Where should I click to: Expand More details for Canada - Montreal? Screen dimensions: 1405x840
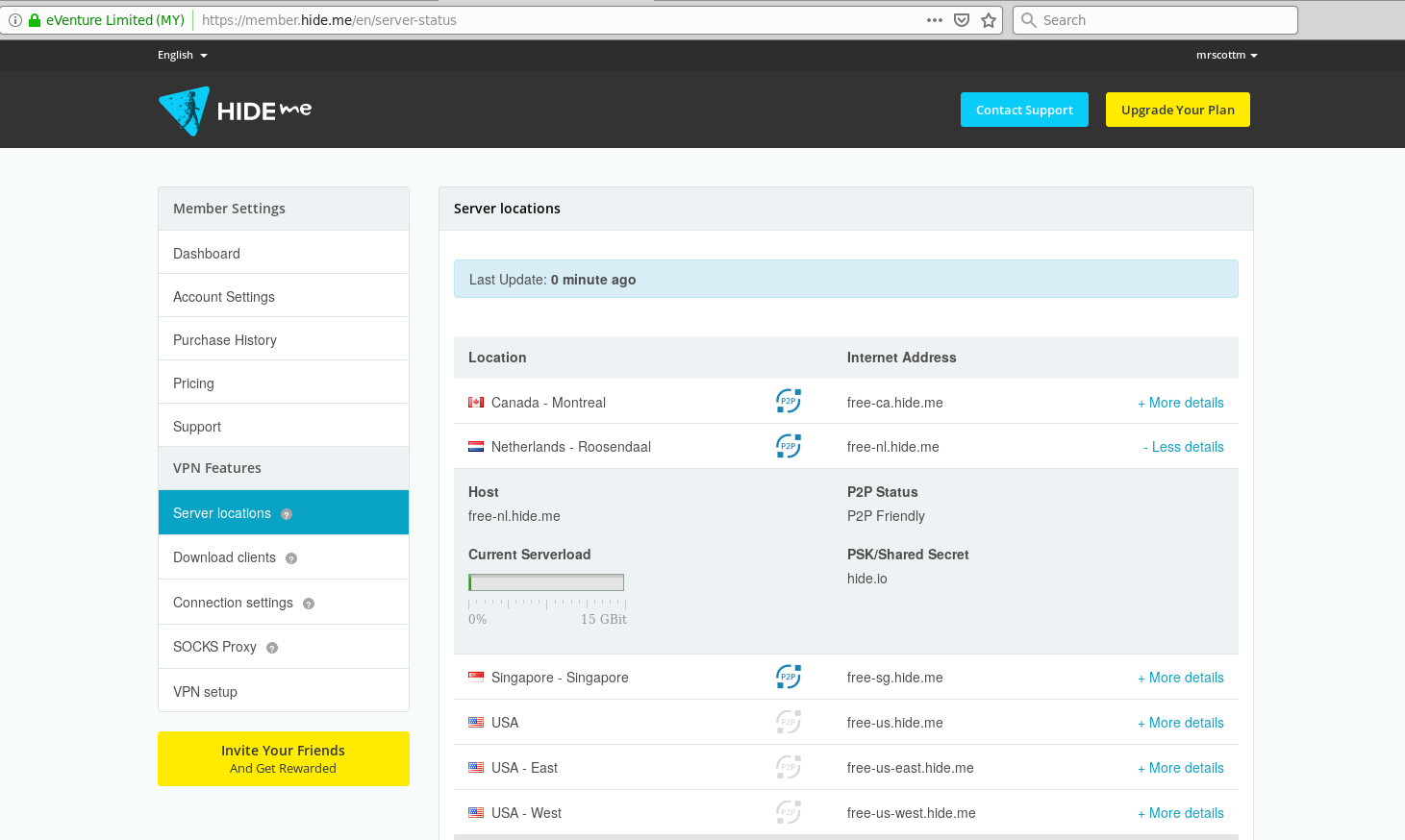point(1181,403)
